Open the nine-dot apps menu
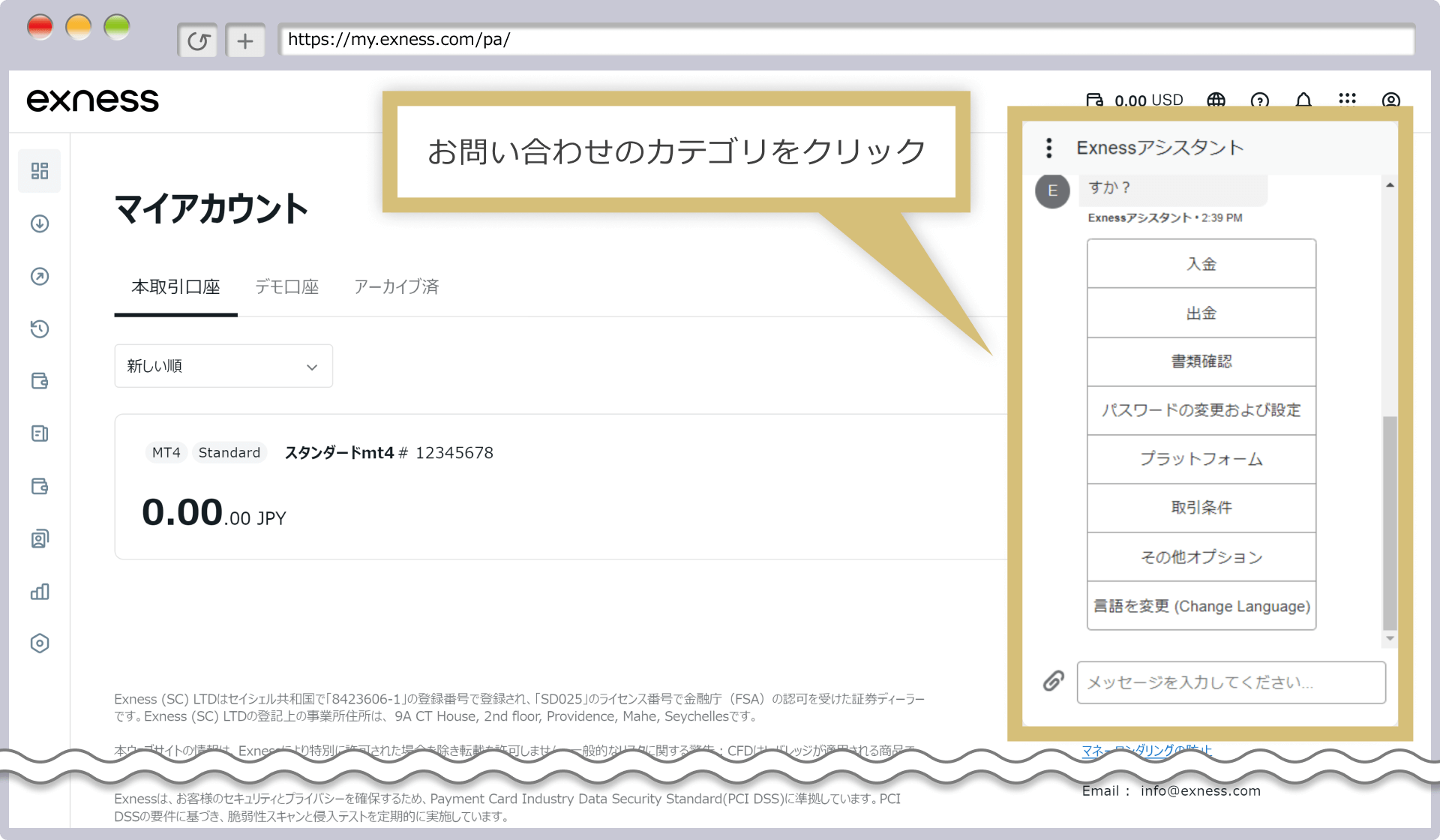Viewport: 1440px width, 840px height. point(1347,99)
